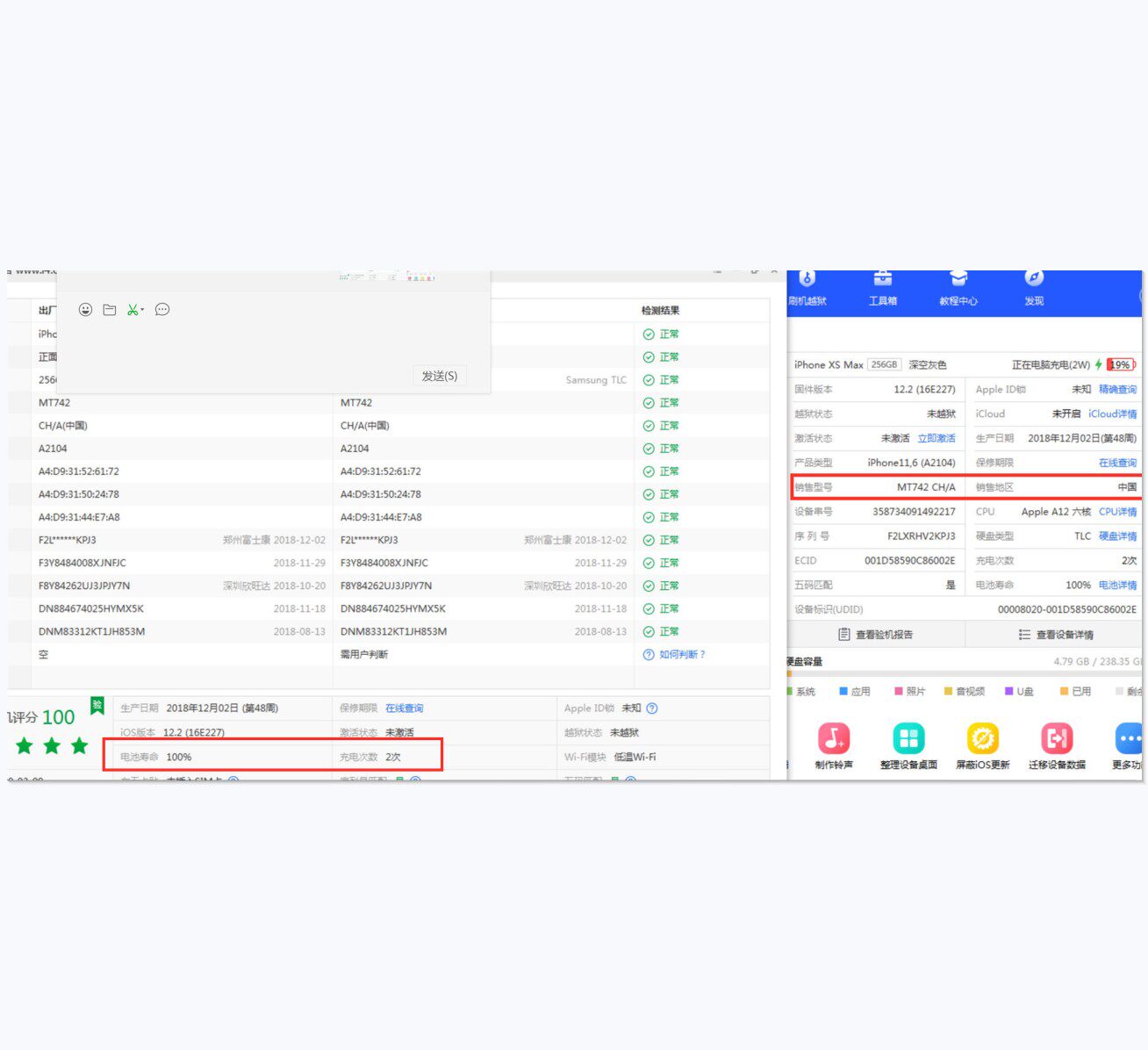Click 立即激活 to activate the device
1148x1050 pixels.
click(936, 438)
